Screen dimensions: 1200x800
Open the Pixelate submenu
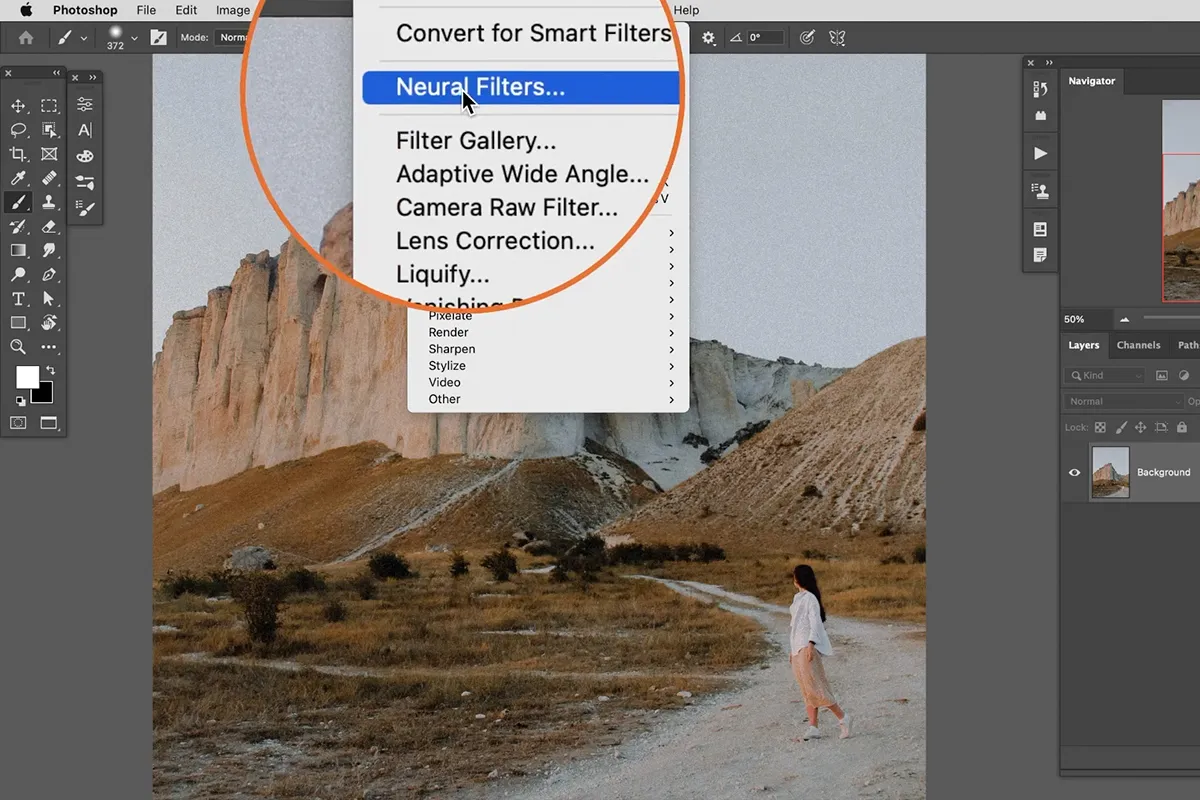[x=549, y=316]
